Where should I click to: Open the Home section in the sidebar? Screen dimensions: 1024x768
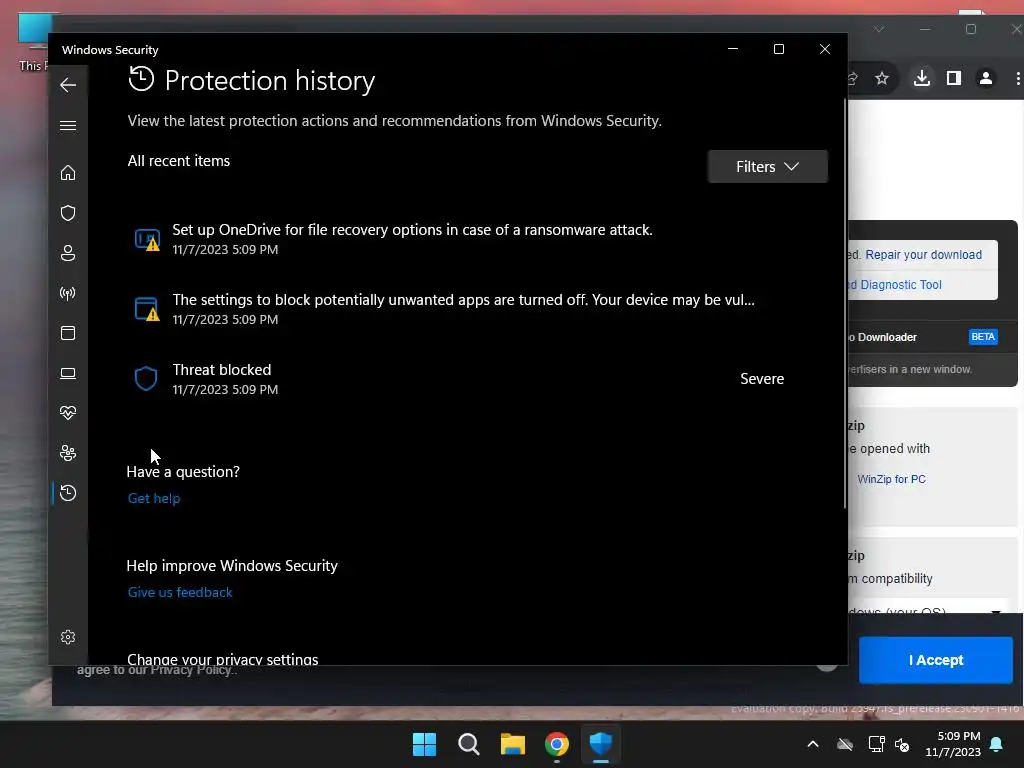click(x=68, y=172)
